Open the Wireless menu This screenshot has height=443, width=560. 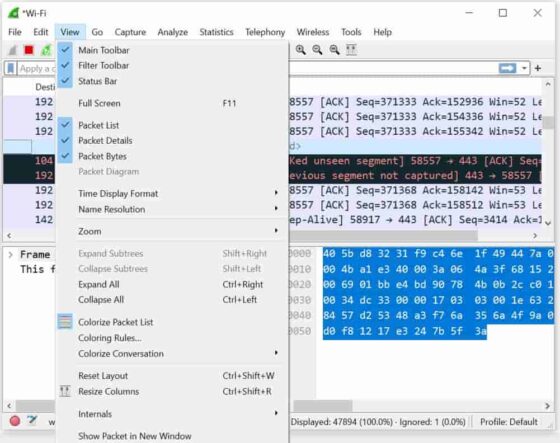tap(313, 32)
